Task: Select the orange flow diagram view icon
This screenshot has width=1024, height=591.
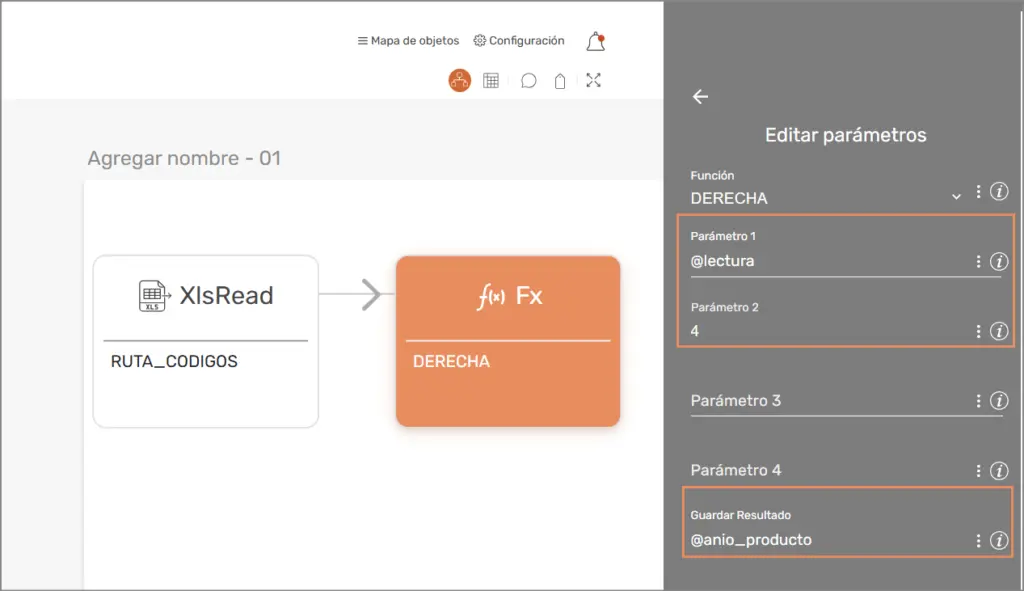Action: point(459,81)
